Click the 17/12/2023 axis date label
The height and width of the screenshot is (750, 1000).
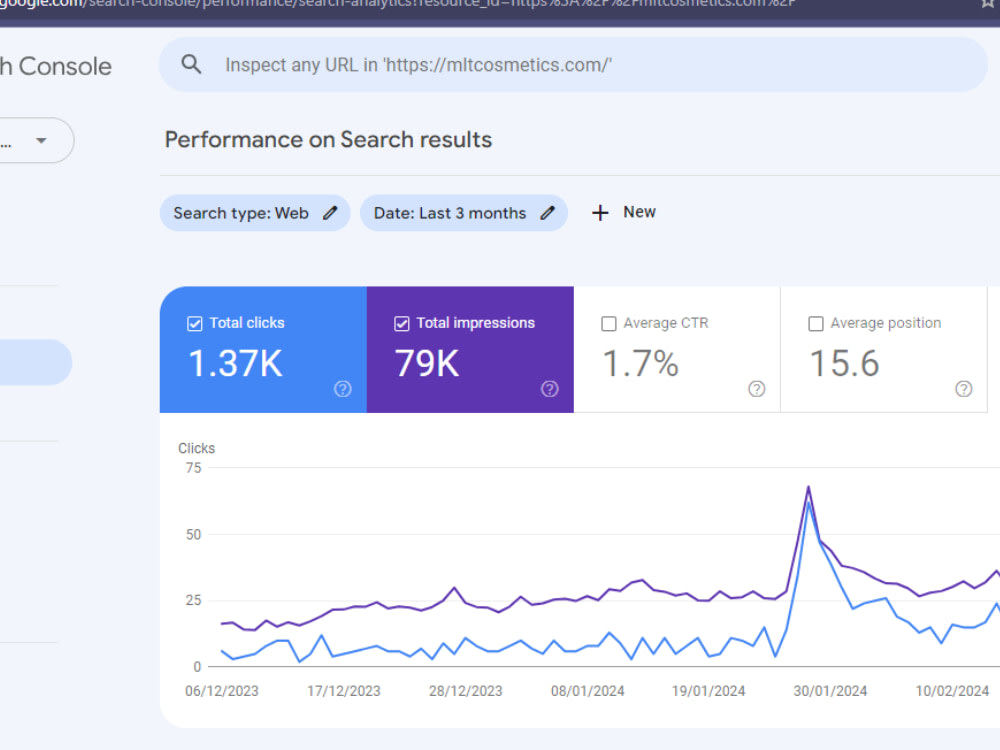(x=344, y=691)
